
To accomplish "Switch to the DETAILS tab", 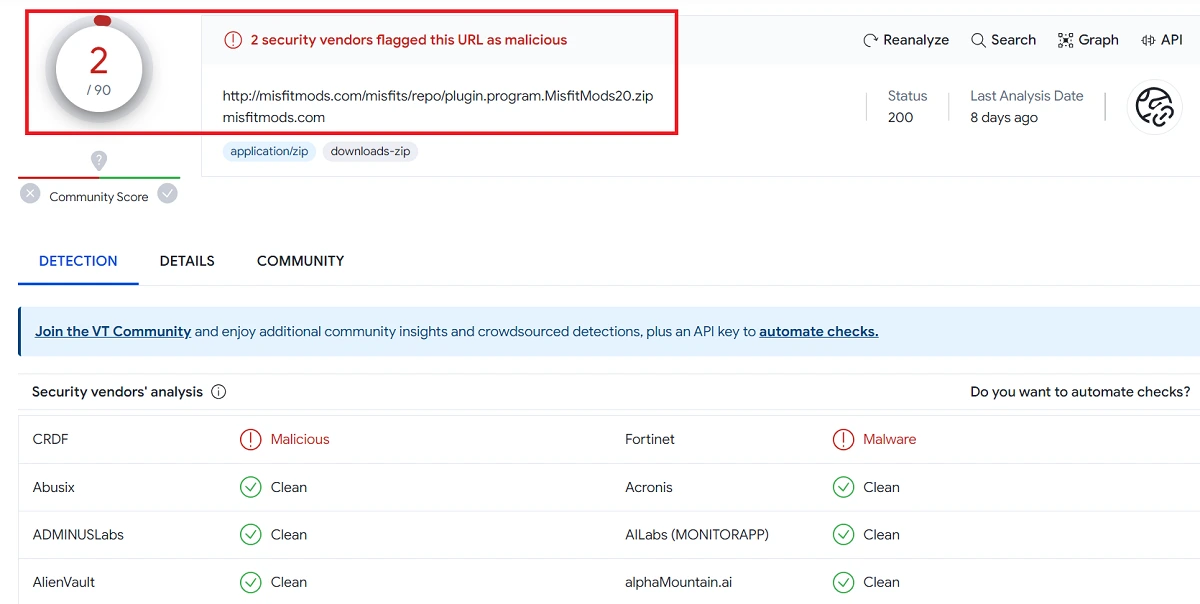I will click(187, 261).
